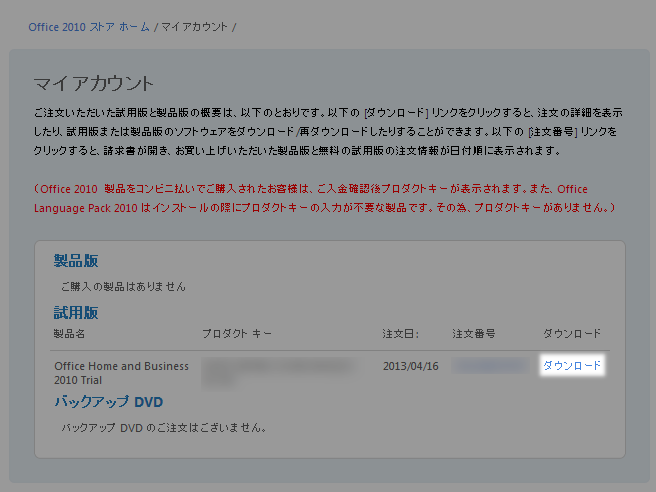656x492 pixels.
Task: Click the ダウンロード column header
Action: click(x=571, y=334)
